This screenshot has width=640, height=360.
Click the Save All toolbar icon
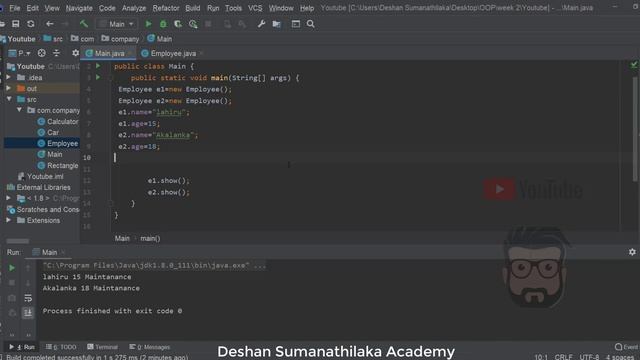tap(16, 24)
